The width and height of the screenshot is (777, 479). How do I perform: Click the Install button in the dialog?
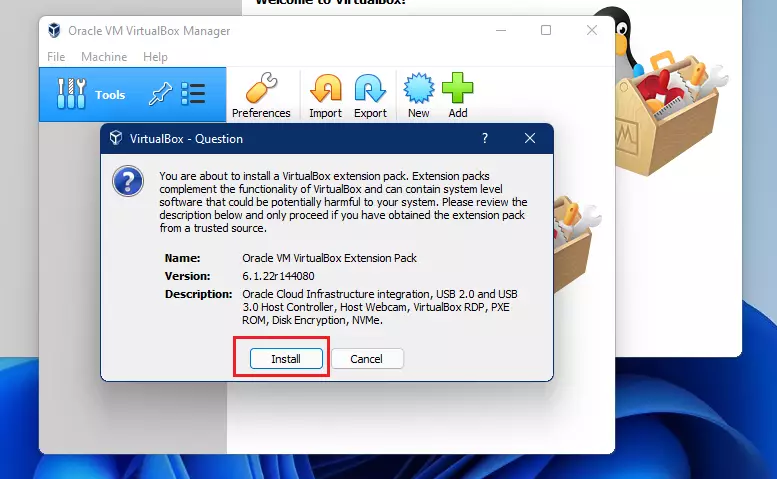(x=286, y=359)
